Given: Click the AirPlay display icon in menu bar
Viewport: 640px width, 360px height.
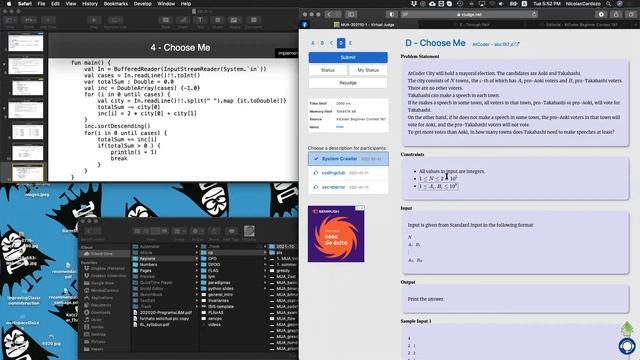Looking at the screenshot, I should [482, 4].
